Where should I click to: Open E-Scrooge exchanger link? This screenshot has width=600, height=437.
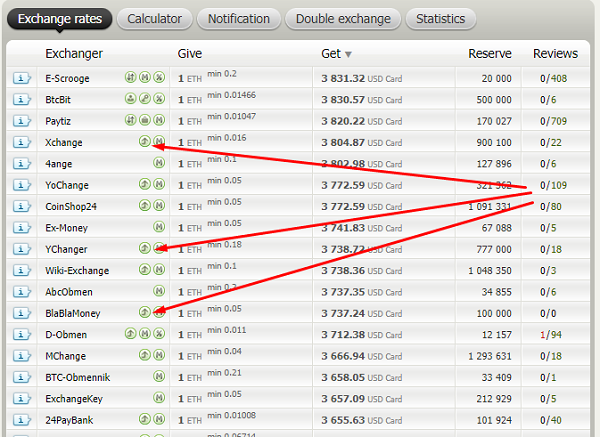pyautogui.click(x=67, y=78)
